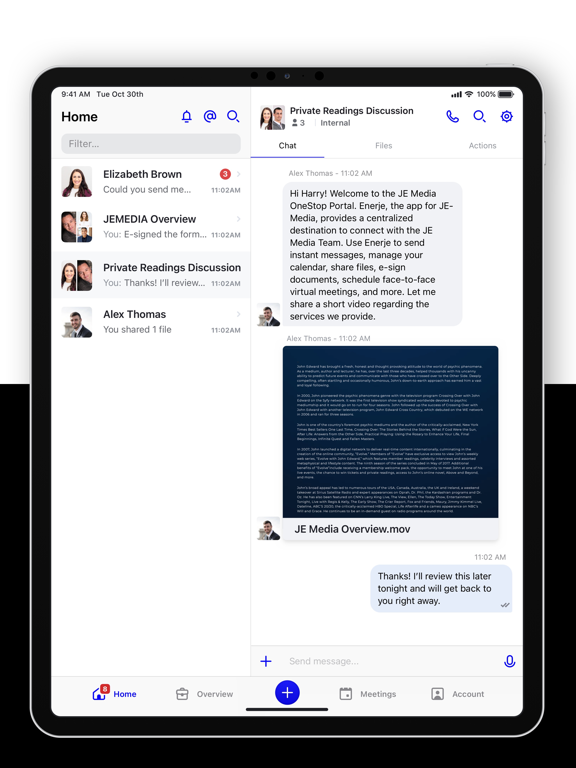Select the Chat tab
Image resolution: width=576 pixels, height=768 pixels.
(x=288, y=145)
